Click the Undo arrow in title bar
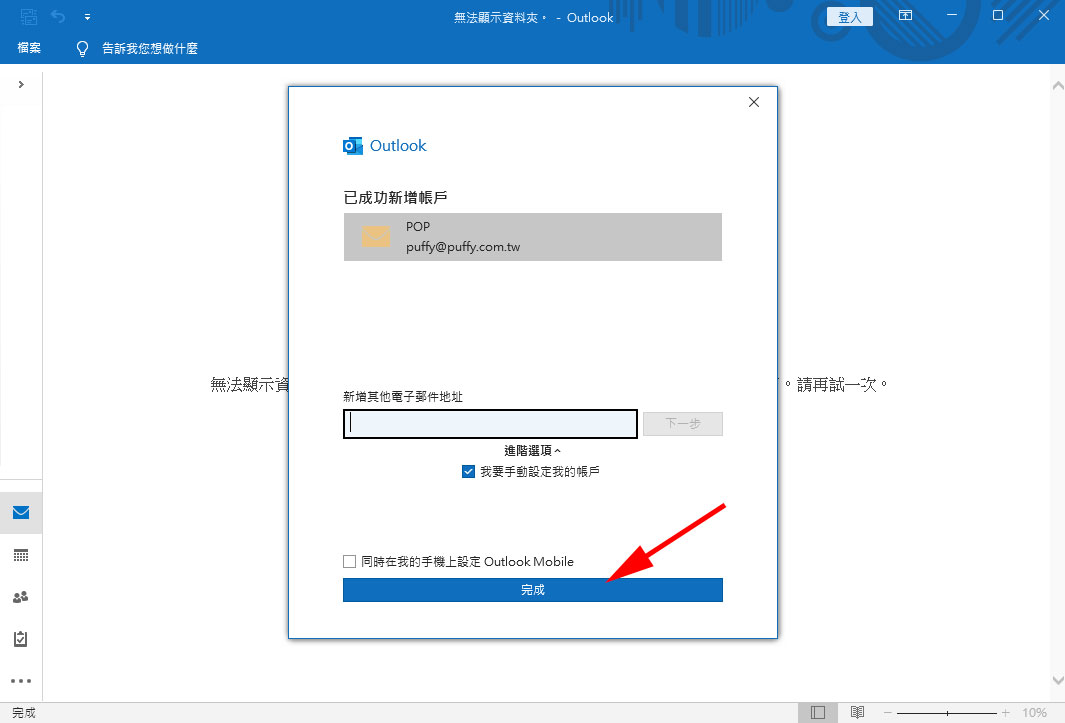 [58, 16]
